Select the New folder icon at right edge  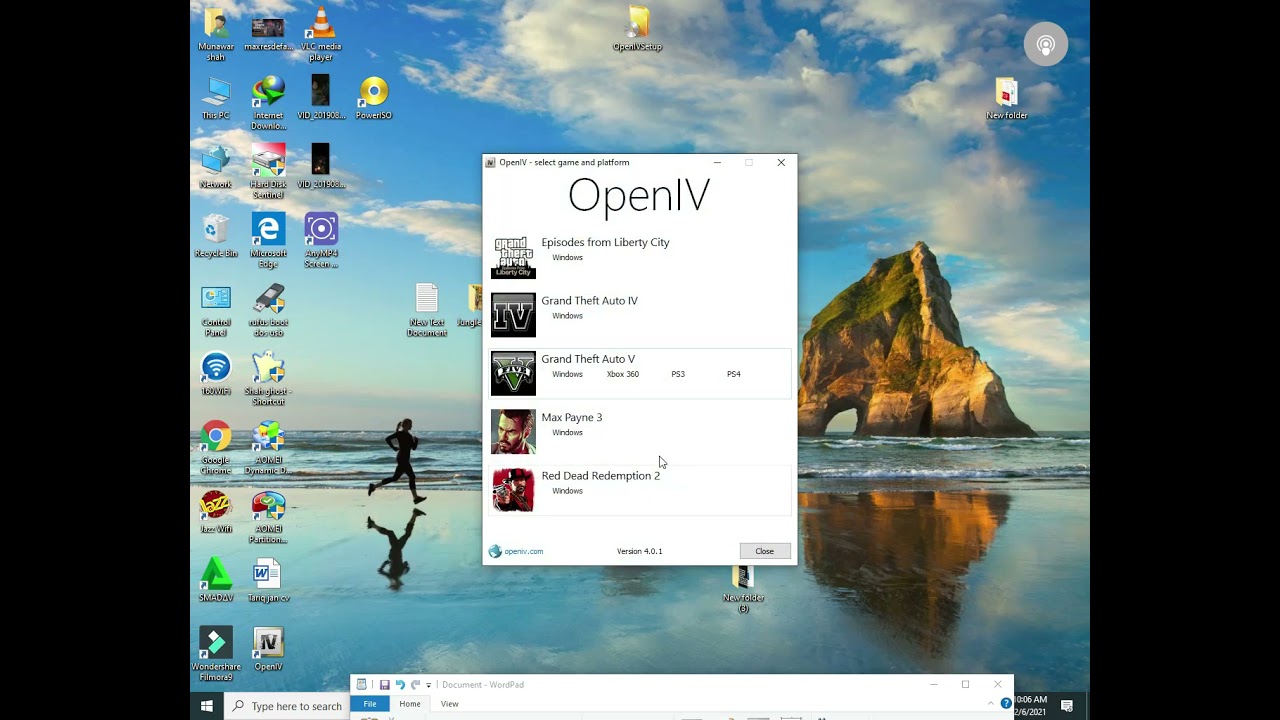[1007, 98]
